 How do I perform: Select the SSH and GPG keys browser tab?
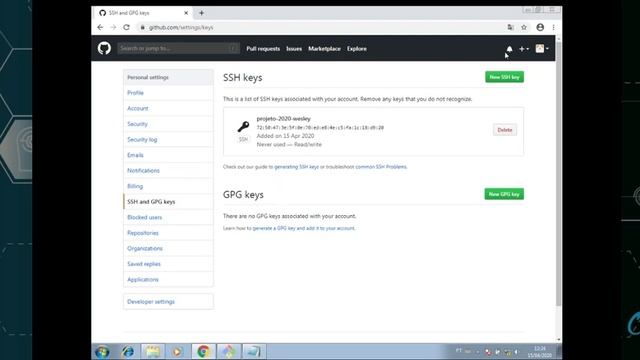pyautogui.click(x=143, y=13)
